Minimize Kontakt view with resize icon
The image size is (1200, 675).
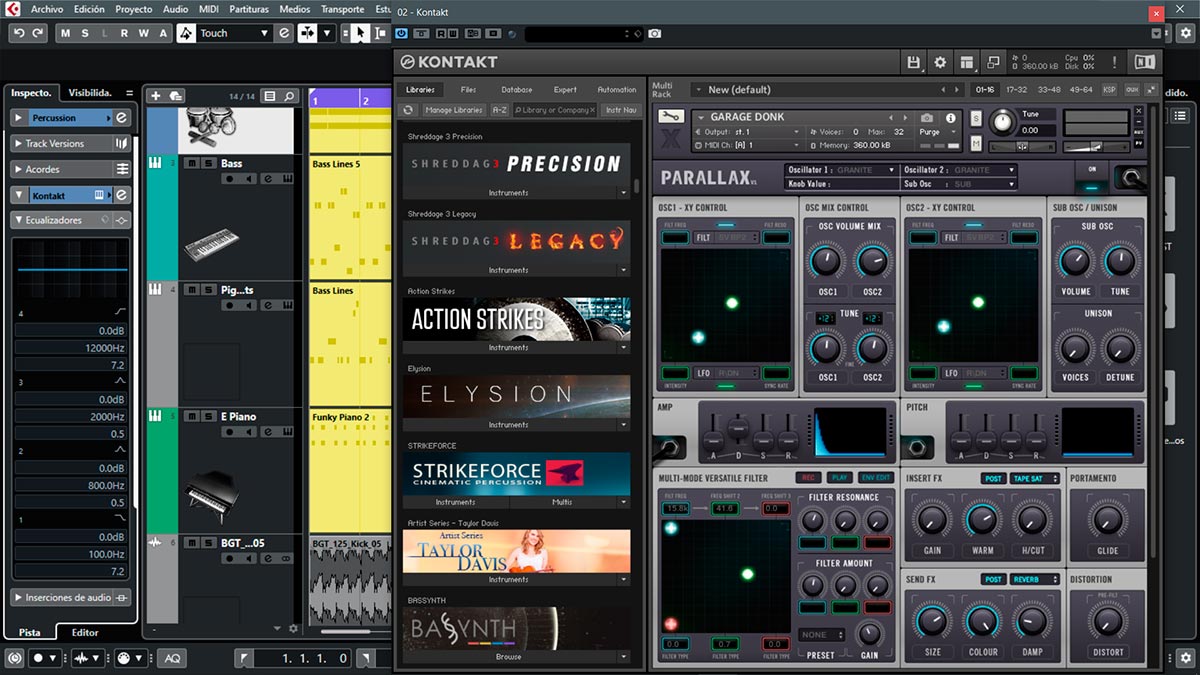(993, 62)
